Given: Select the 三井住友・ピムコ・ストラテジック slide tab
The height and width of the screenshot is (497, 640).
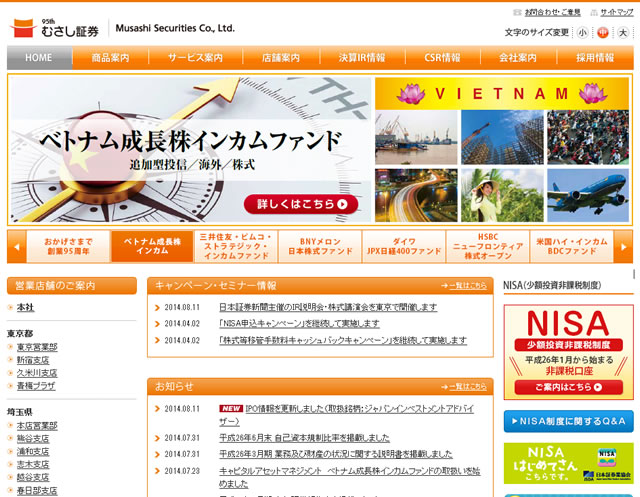Looking at the screenshot, I should tap(236, 246).
